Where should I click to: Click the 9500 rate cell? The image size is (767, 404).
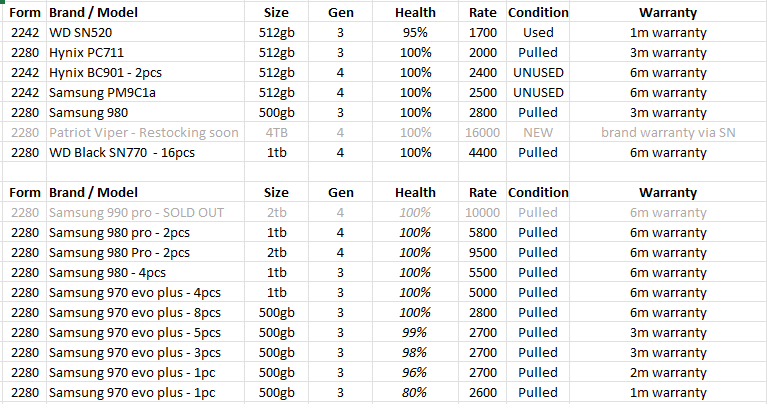(482, 253)
